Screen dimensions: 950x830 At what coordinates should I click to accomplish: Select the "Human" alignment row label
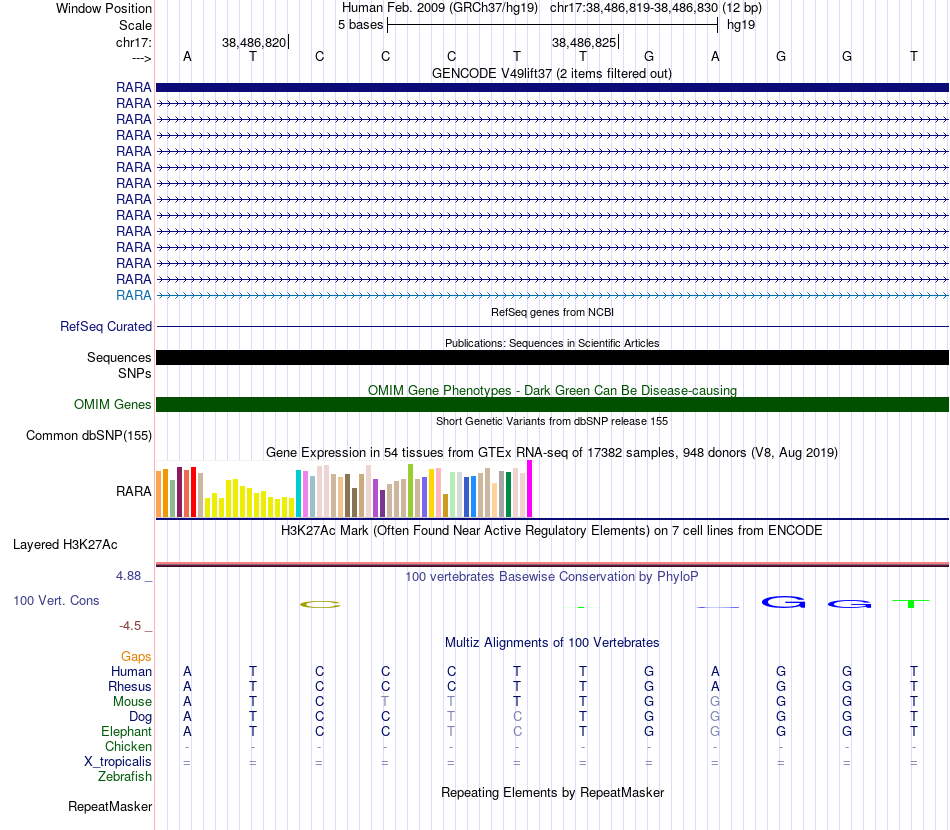131,671
